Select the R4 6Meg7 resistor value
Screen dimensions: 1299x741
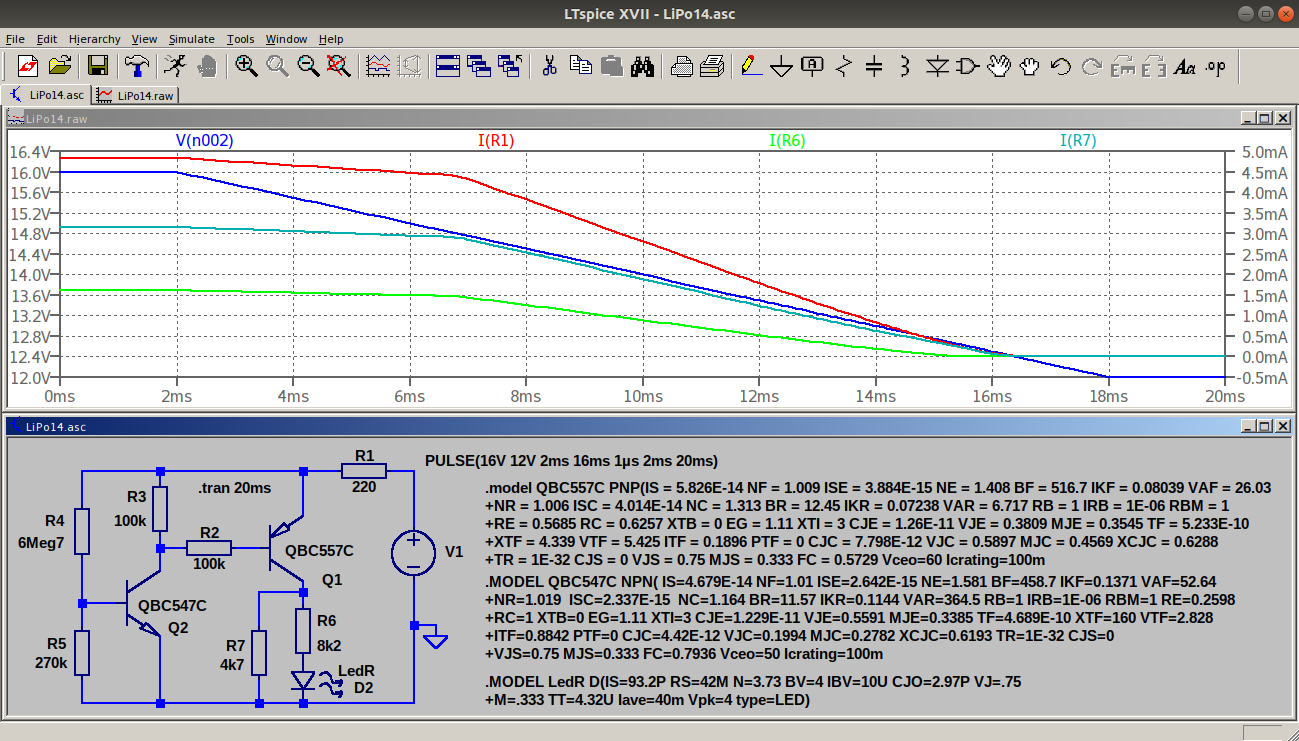[x=42, y=542]
